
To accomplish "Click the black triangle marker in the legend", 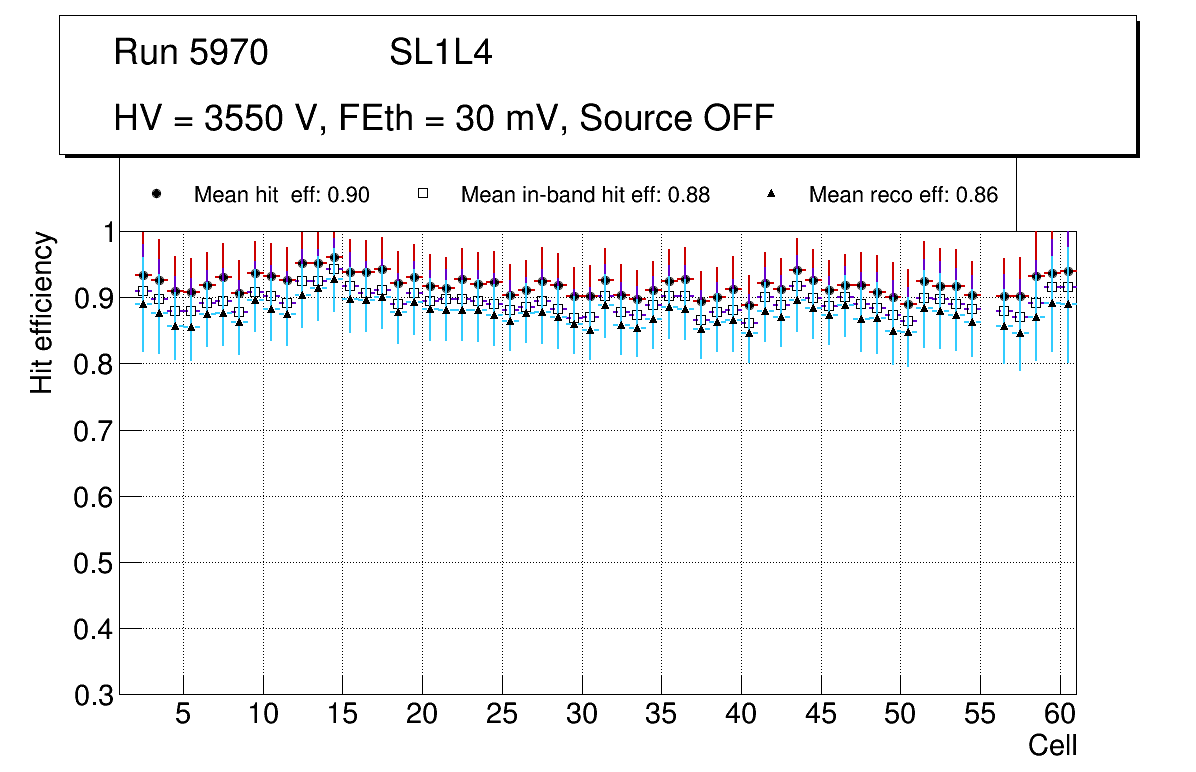I will click(x=771, y=195).
